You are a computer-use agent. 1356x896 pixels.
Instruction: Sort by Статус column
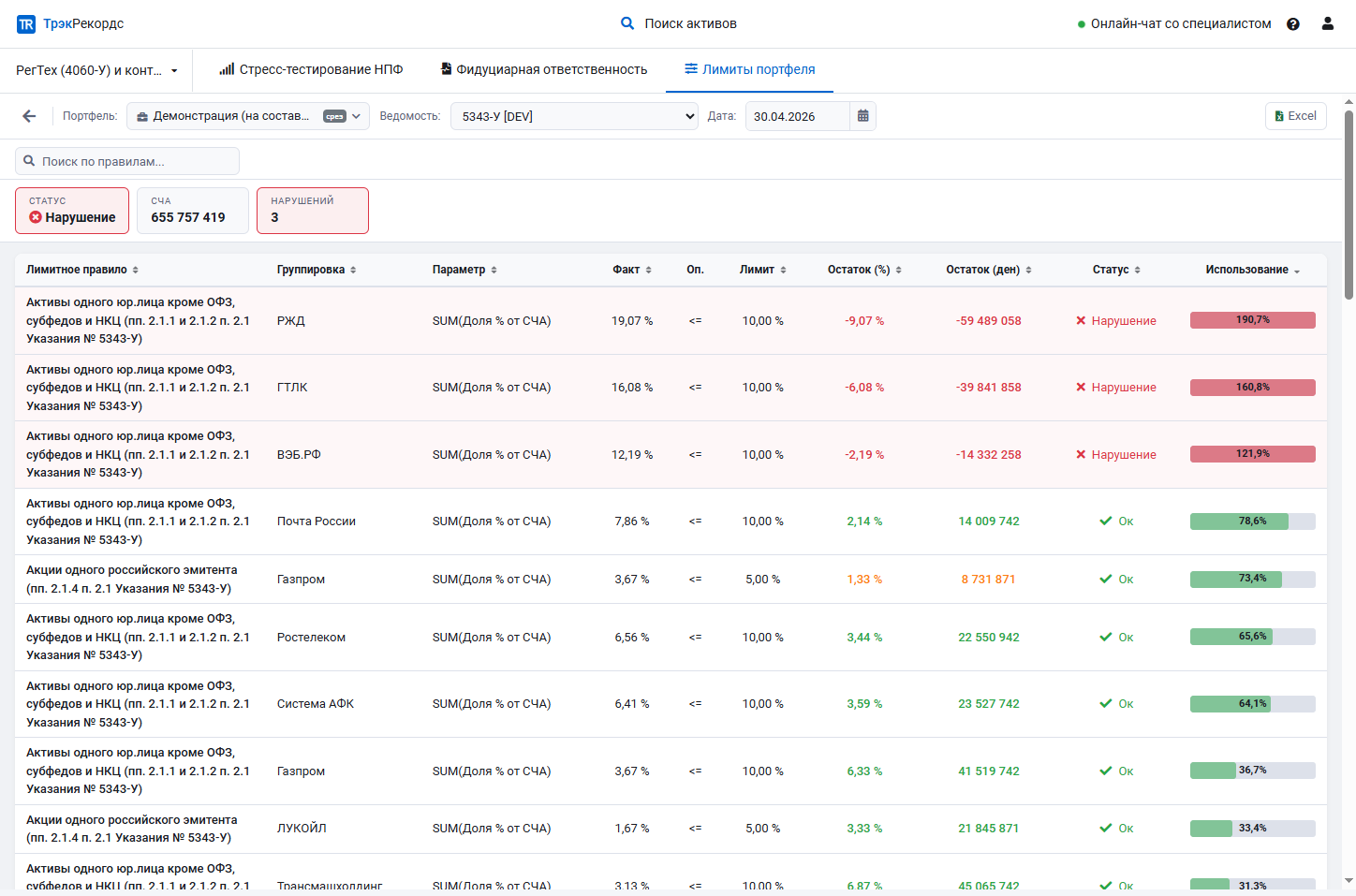click(x=1116, y=270)
